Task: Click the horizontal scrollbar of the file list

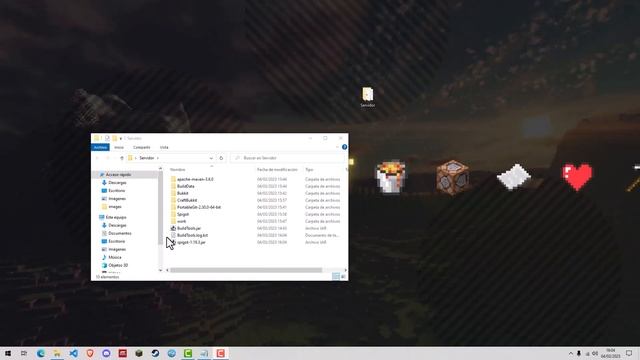Action: pos(246,270)
